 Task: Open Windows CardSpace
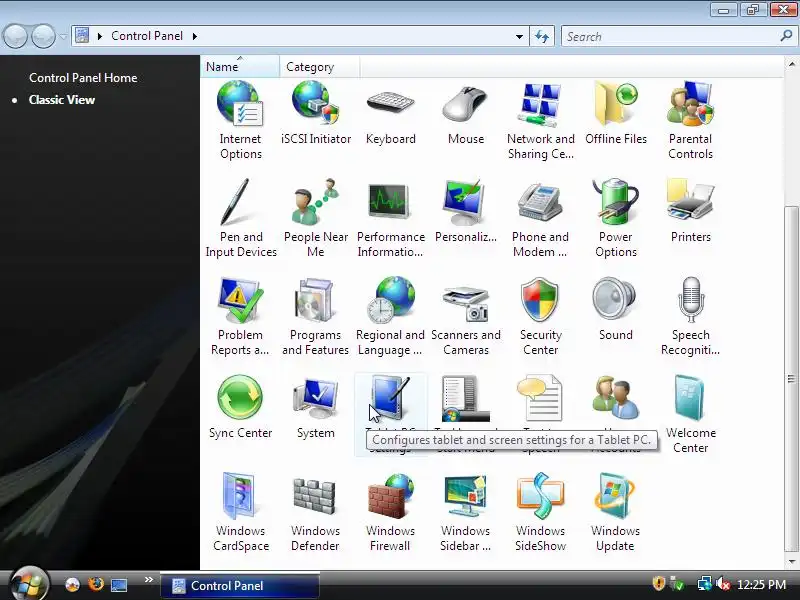241,512
